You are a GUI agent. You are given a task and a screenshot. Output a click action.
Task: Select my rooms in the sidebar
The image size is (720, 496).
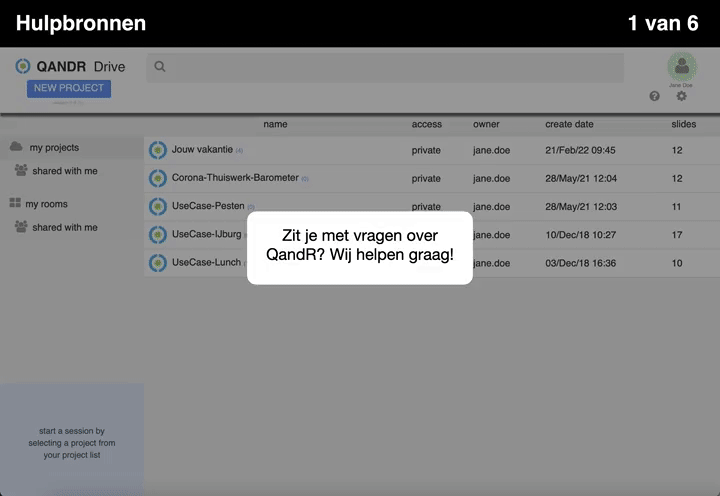pyautogui.click(x=46, y=204)
